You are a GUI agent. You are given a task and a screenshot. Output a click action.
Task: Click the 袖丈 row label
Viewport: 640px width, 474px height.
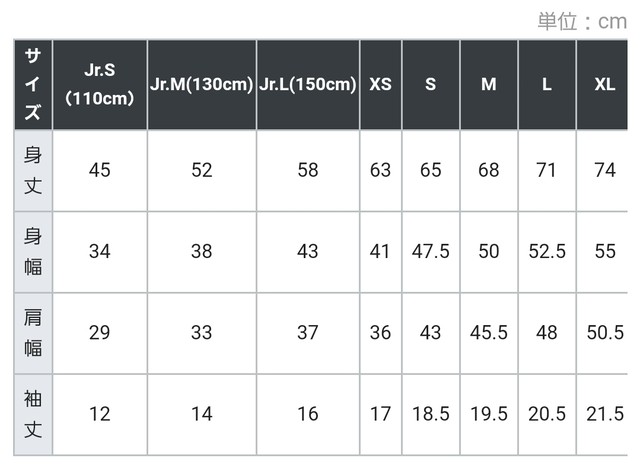[33, 414]
